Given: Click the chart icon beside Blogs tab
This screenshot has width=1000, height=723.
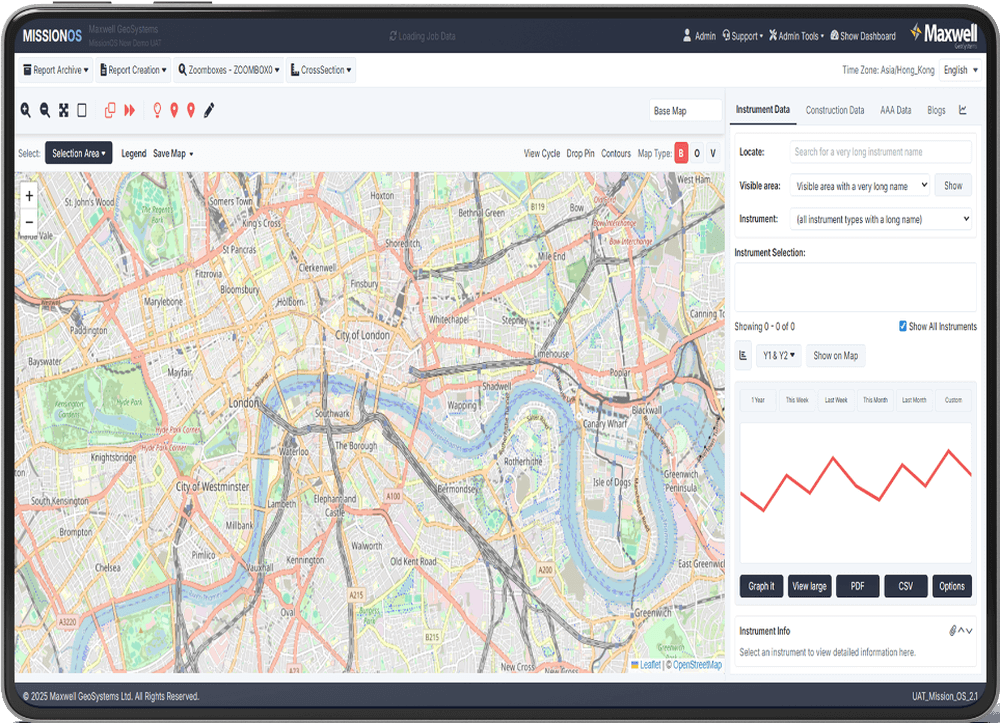Looking at the screenshot, I should point(963,110).
